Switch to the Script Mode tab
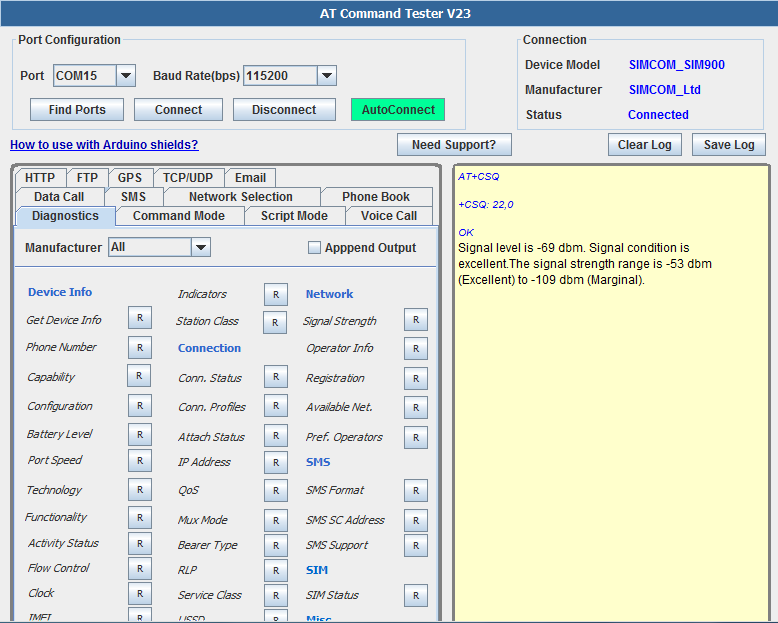778x623 pixels. click(x=294, y=216)
